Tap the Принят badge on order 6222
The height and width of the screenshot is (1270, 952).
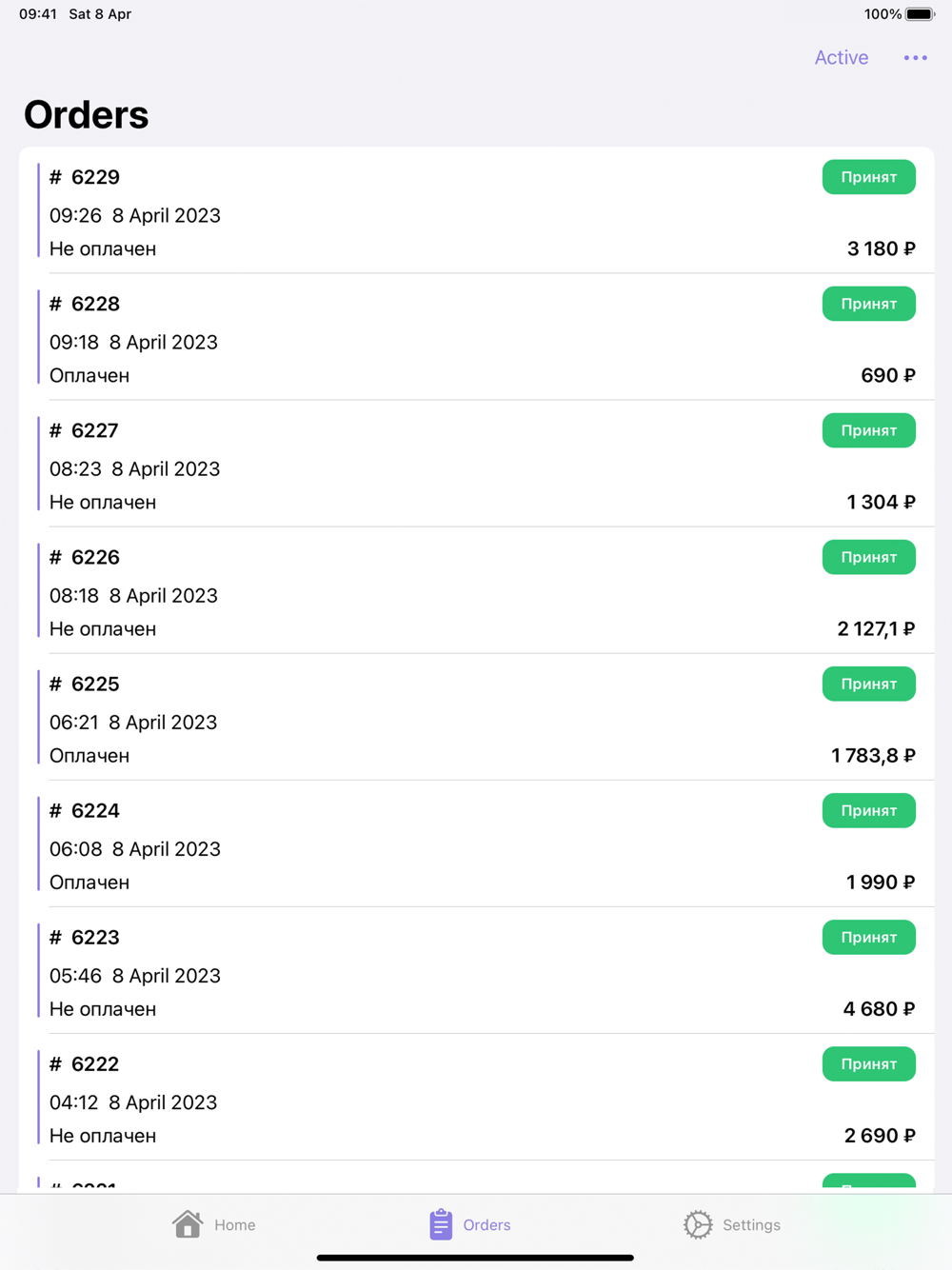pyautogui.click(x=868, y=1063)
